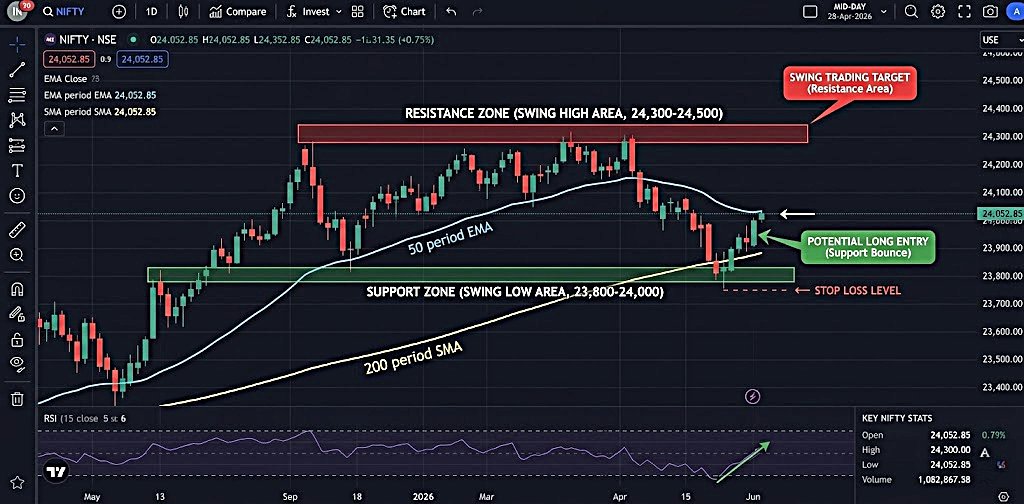Open the NIFTY symbol search
Screen dimensions: 1024x504
(63, 11)
